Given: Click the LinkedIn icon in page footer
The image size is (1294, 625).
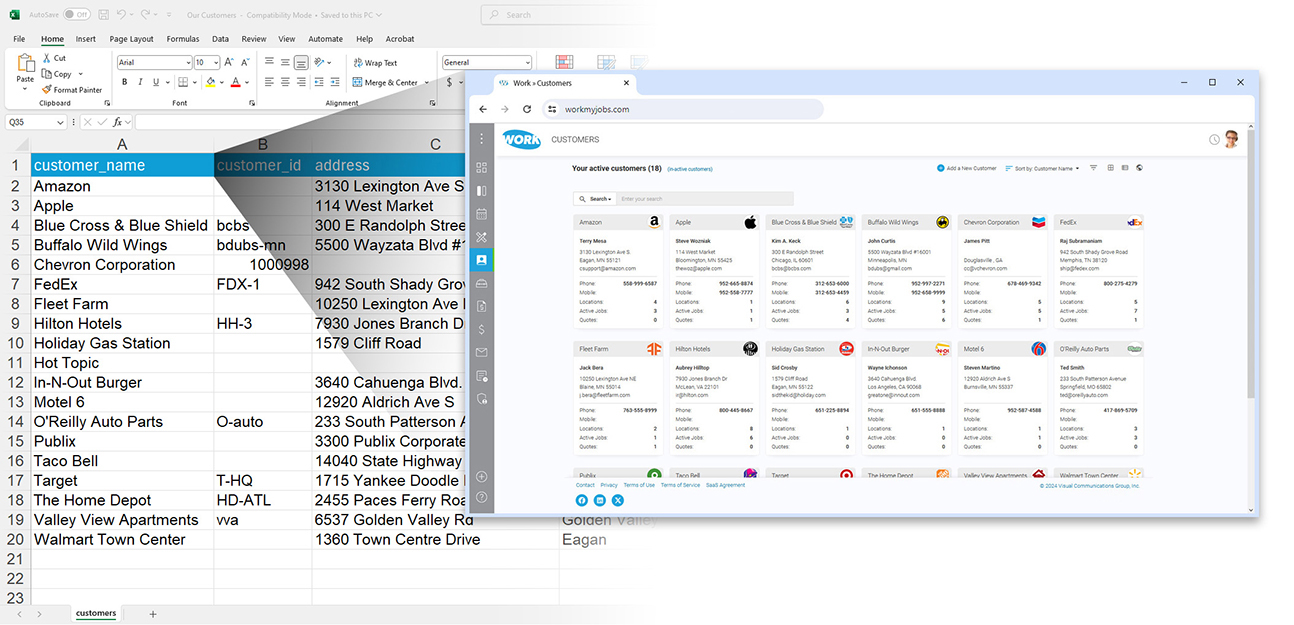Looking at the screenshot, I should pos(599,500).
